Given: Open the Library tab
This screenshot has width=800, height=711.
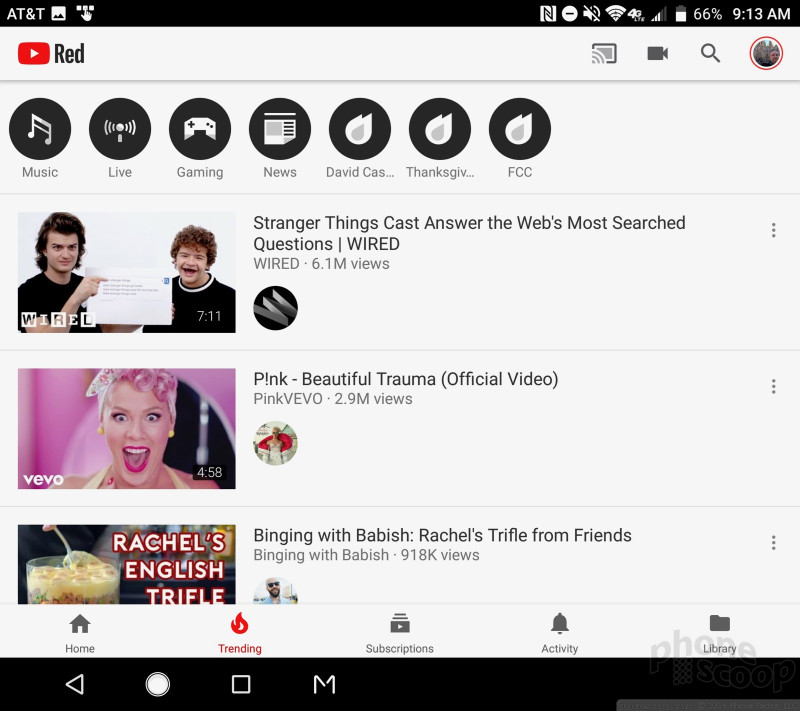Looking at the screenshot, I should tap(719, 633).
